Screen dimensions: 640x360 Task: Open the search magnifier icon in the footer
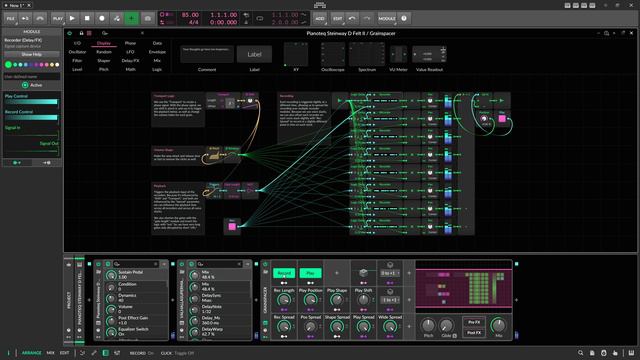click(x=580, y=353)
